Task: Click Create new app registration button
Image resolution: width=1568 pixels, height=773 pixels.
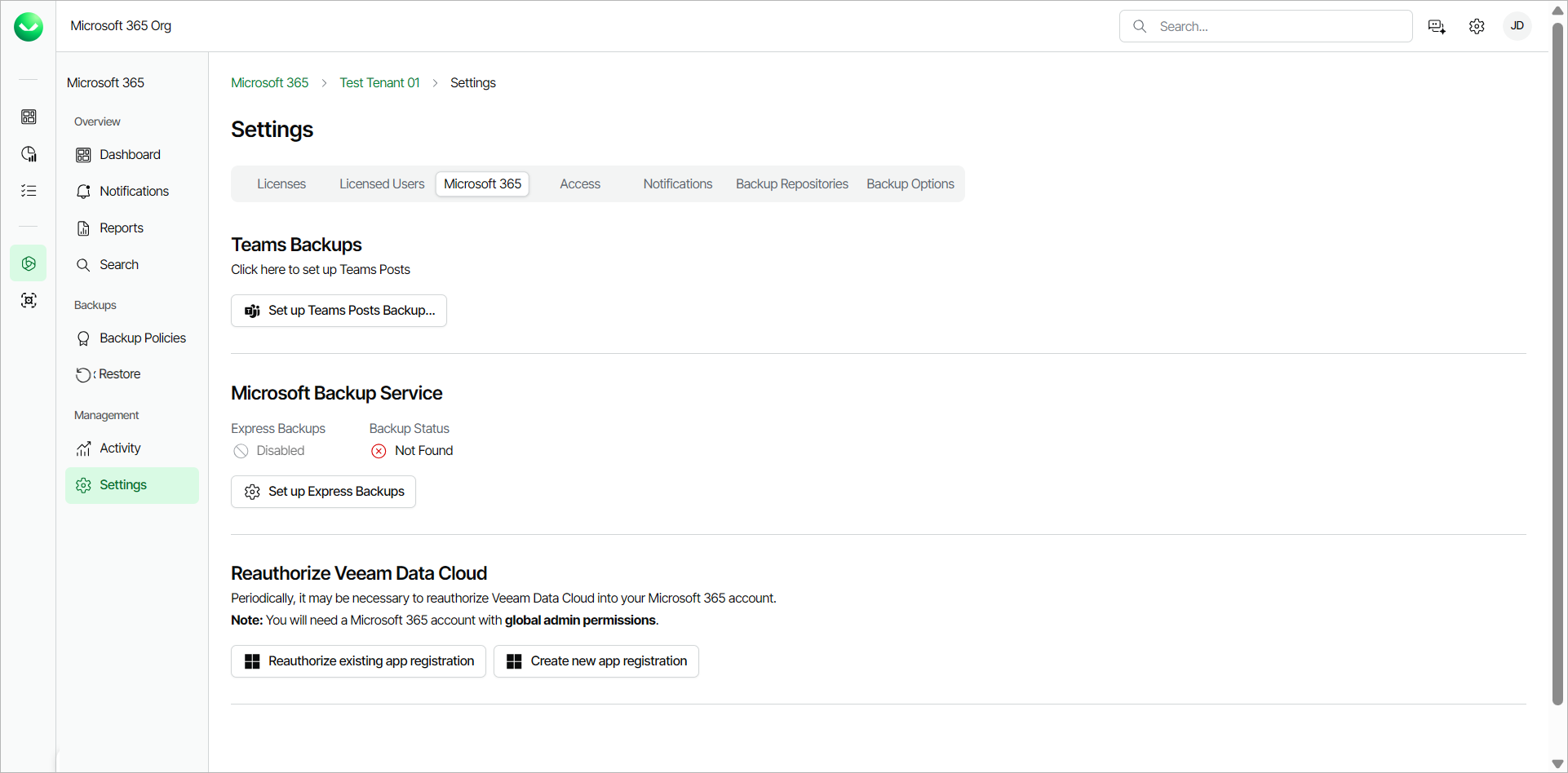Action: (x=596, y=661)
